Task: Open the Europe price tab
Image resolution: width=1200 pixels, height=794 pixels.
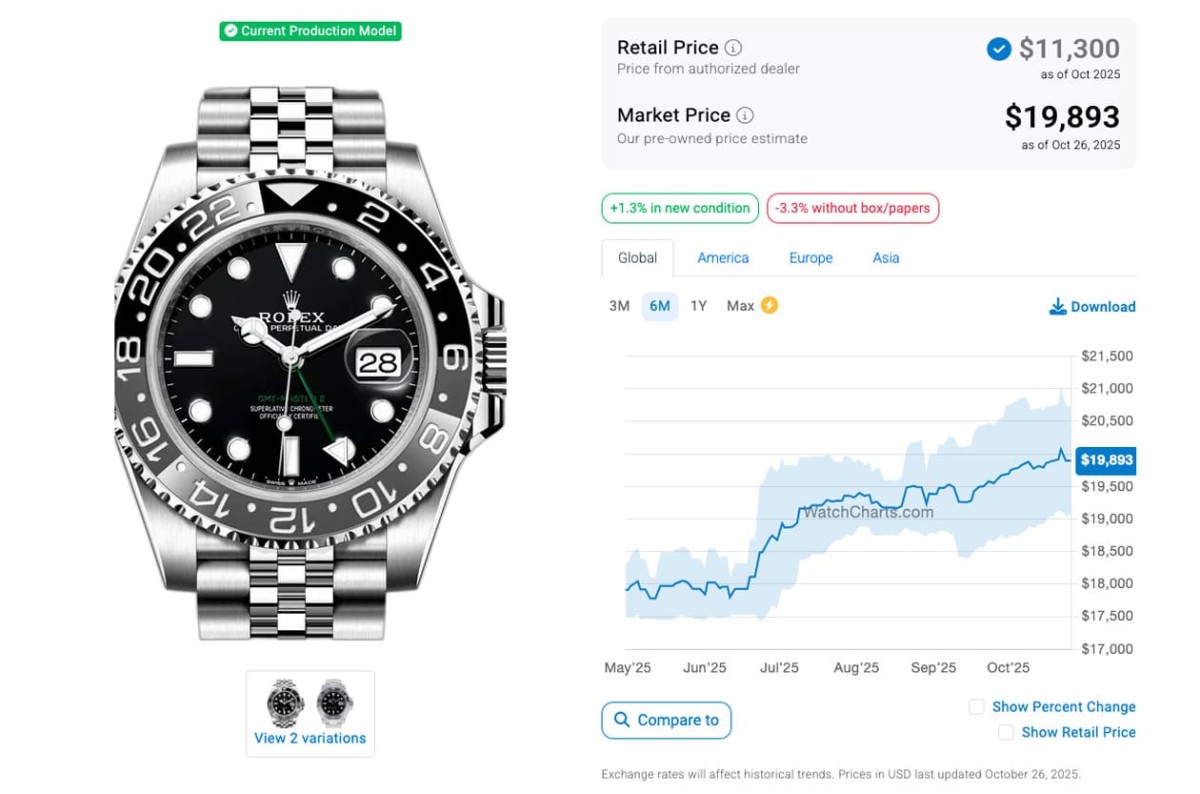Action: (810, 258)
